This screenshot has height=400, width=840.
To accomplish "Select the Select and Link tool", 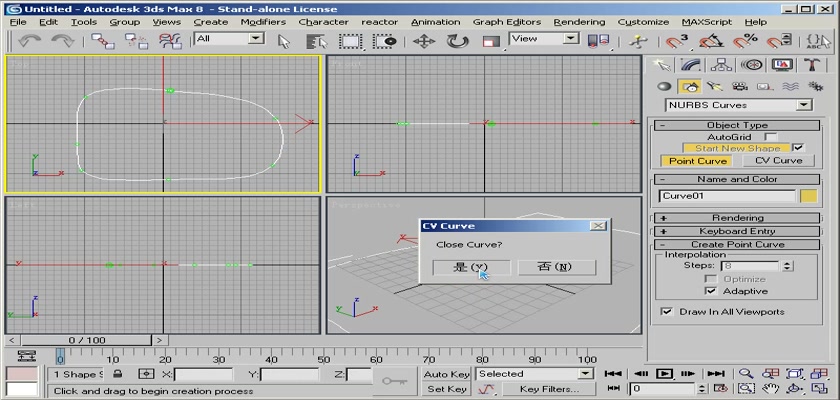I will pos(102,41).
